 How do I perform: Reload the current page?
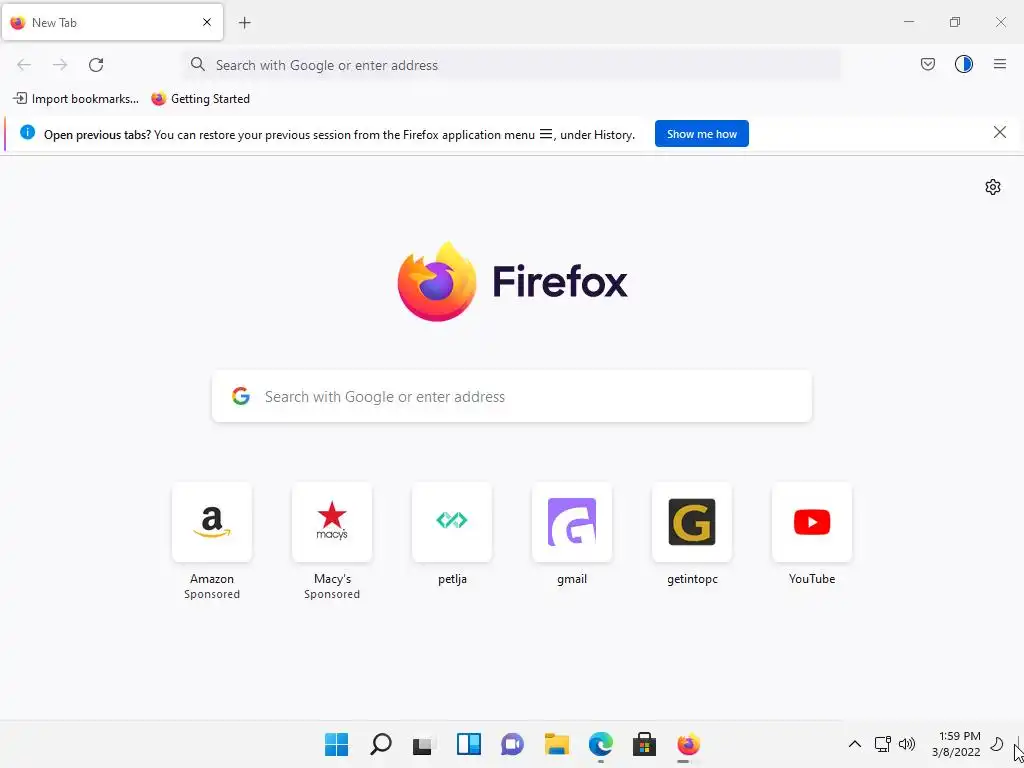click(x=96, y=65)
